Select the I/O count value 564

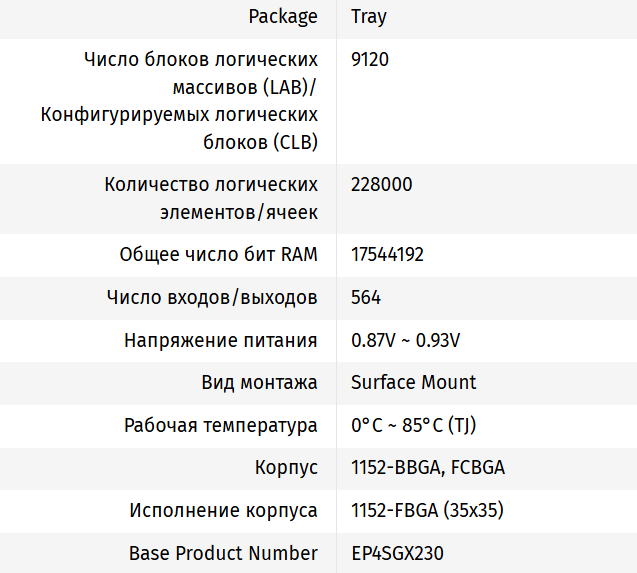(x=366, y=298)
